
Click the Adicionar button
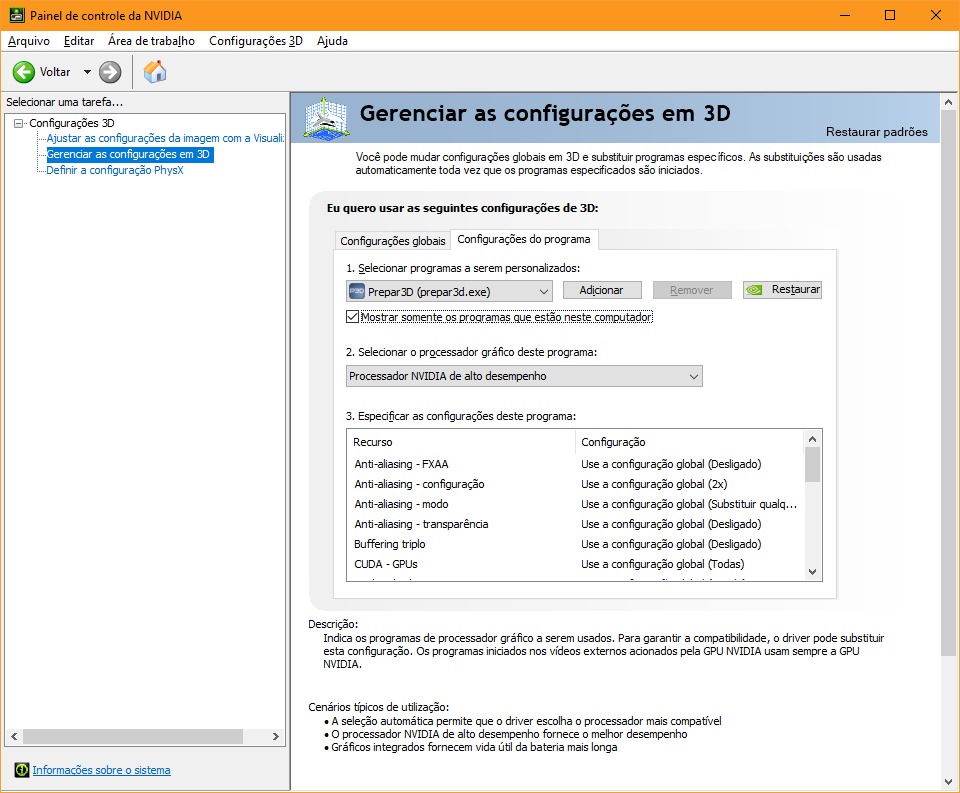601,290
